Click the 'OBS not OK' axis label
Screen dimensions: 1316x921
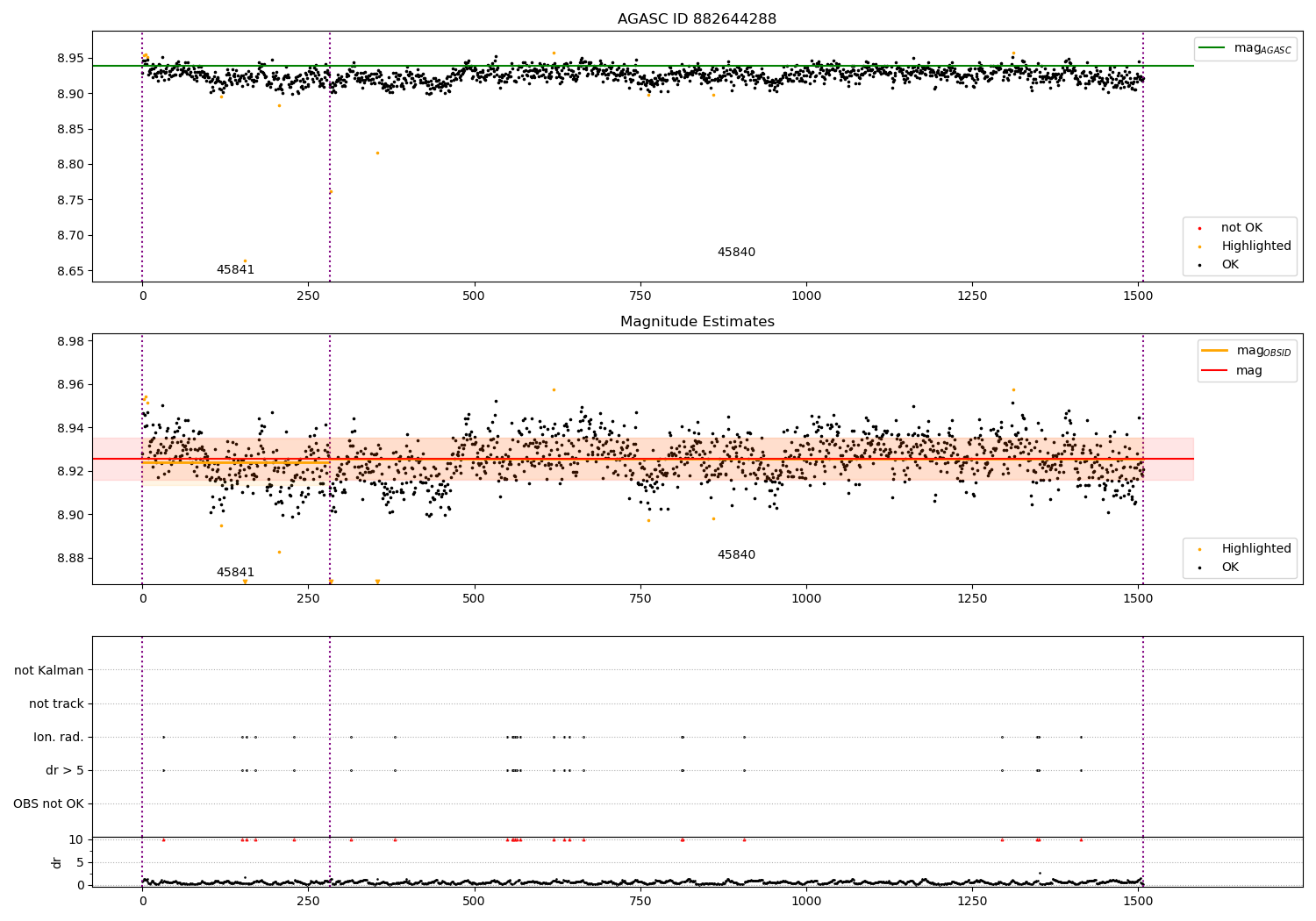[48, 804]
